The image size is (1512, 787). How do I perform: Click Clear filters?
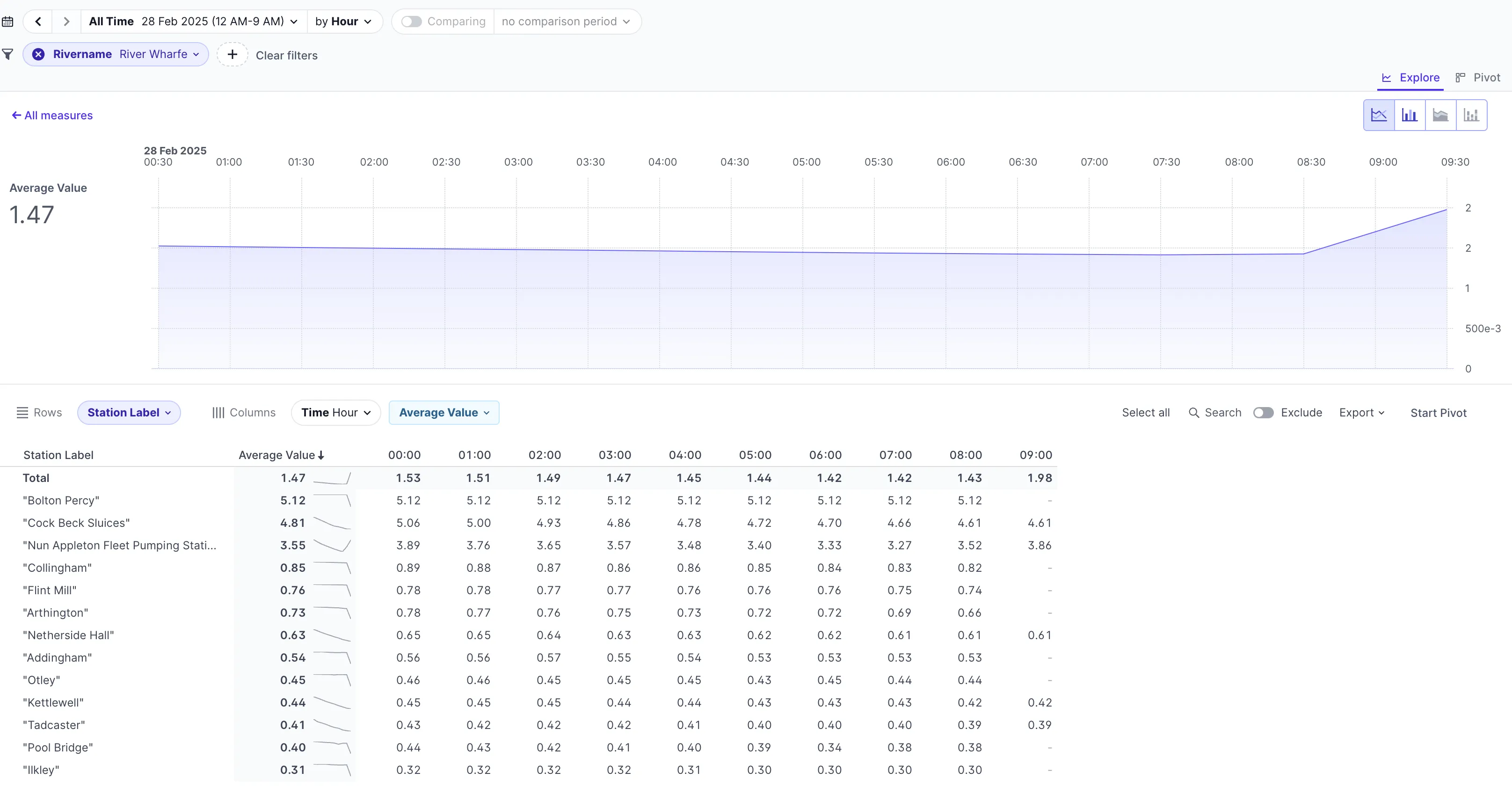(x=286, y=55)
